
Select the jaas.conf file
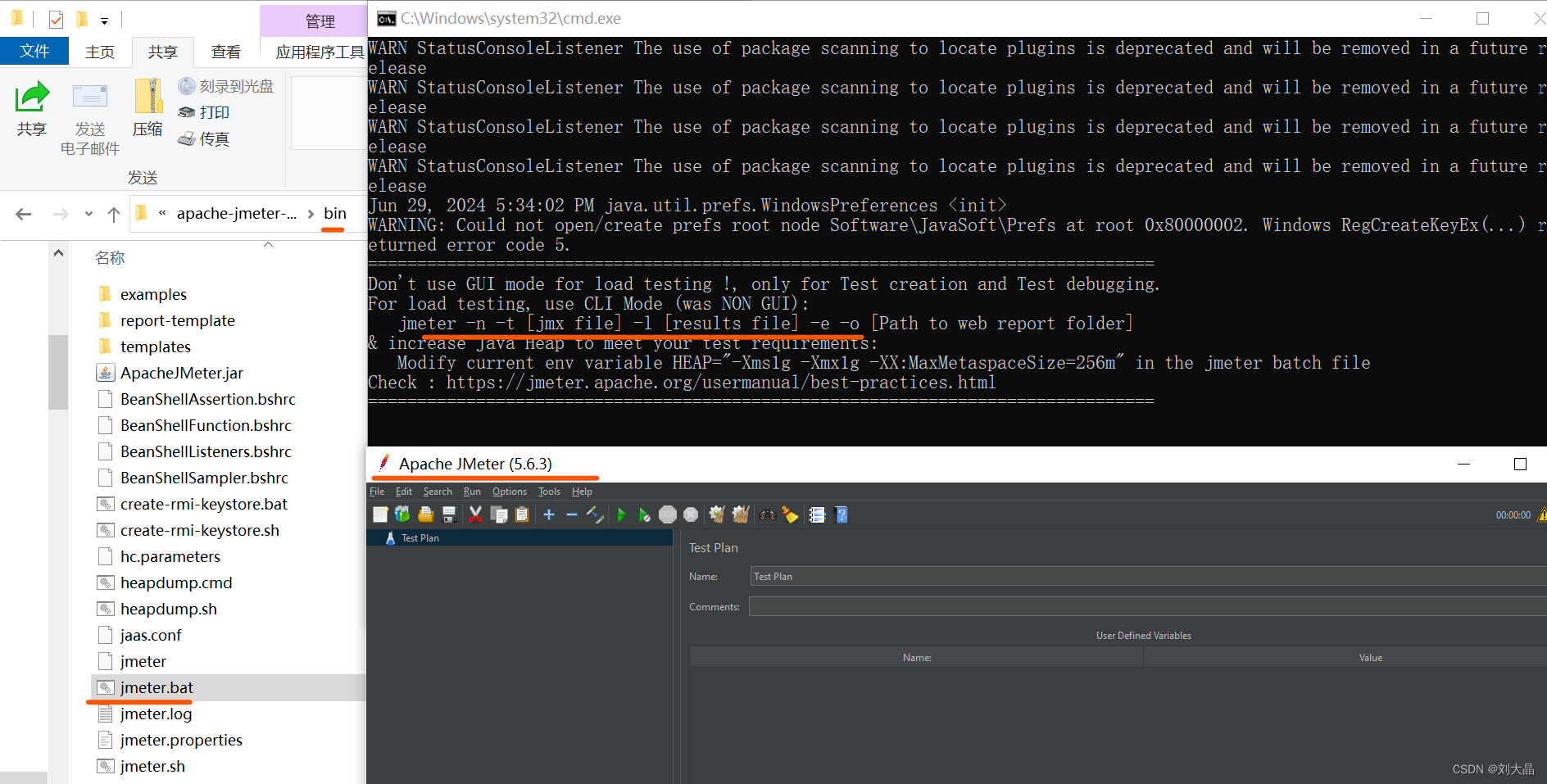pyautogui.click(x=150, y=635)
